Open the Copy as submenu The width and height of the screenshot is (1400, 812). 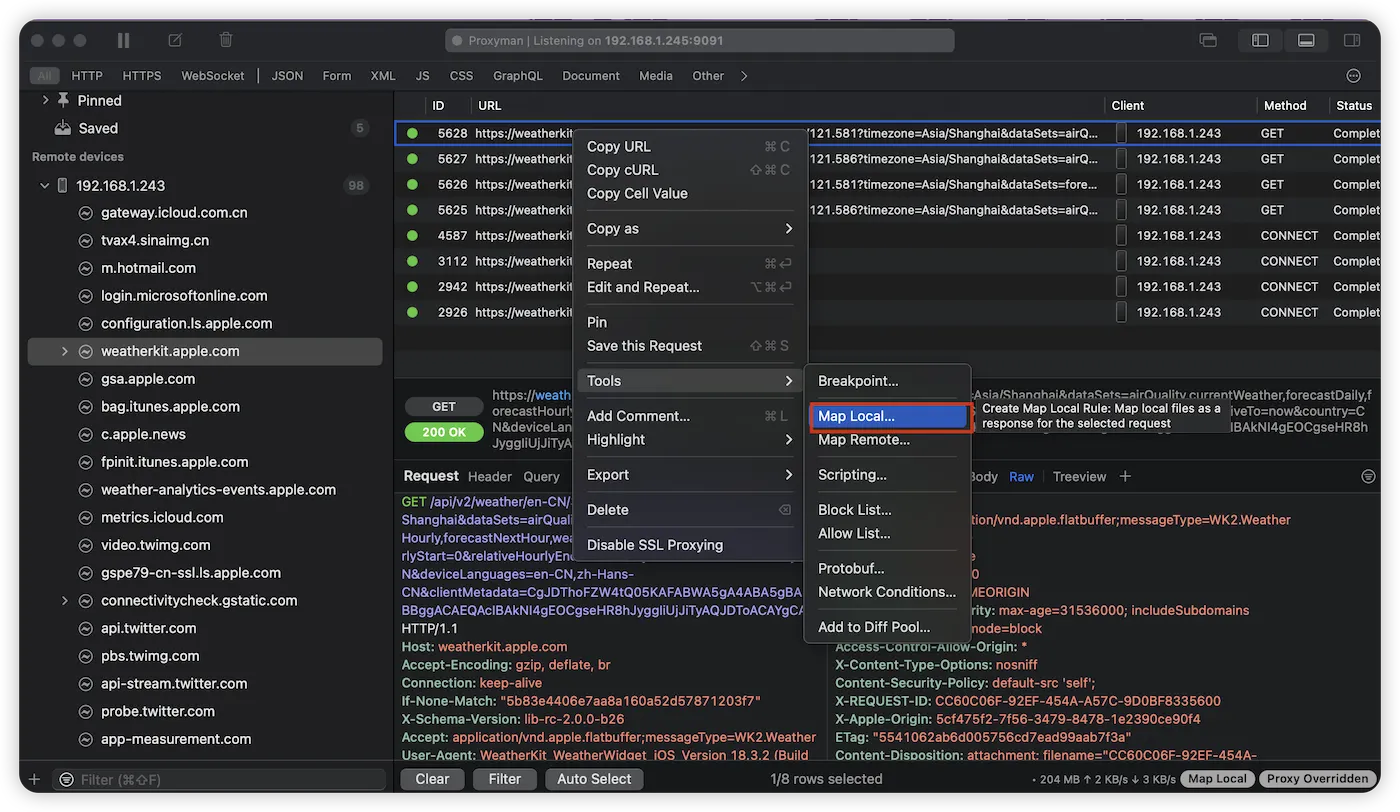pos(690,229)
